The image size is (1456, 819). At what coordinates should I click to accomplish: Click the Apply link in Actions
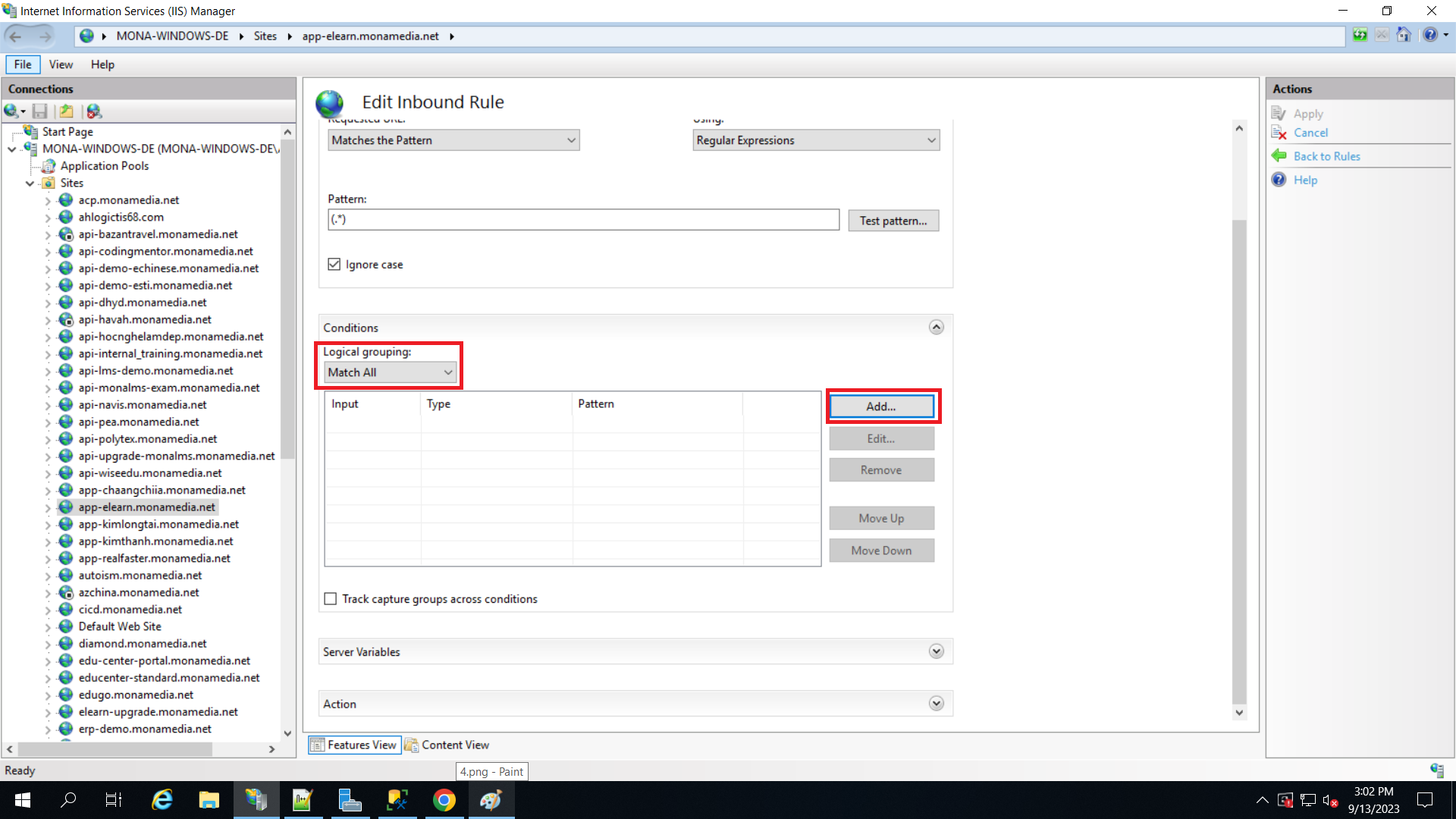pyautogui.click(x=1308, y=114)
